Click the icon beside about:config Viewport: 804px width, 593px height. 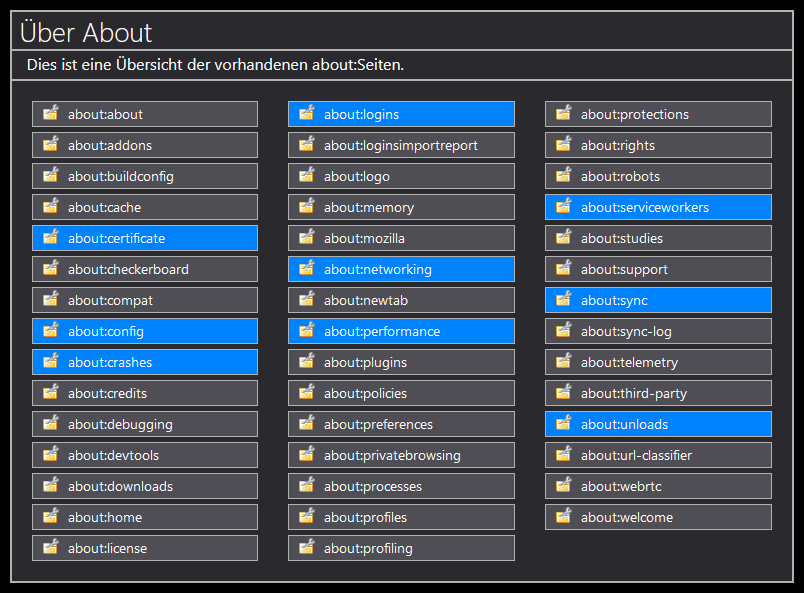[x=50, y=331]
